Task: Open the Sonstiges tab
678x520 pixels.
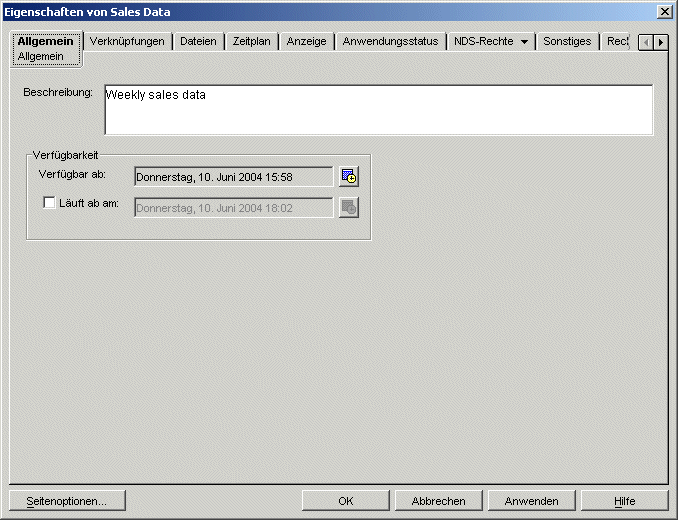Action: coord(567,41)
